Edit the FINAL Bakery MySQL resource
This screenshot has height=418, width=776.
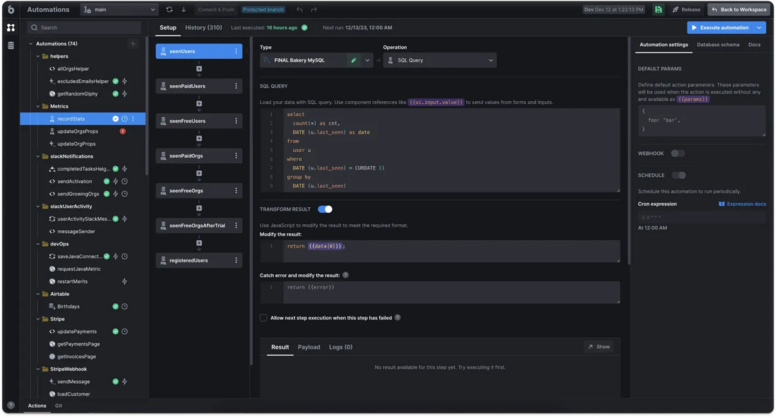353,61
